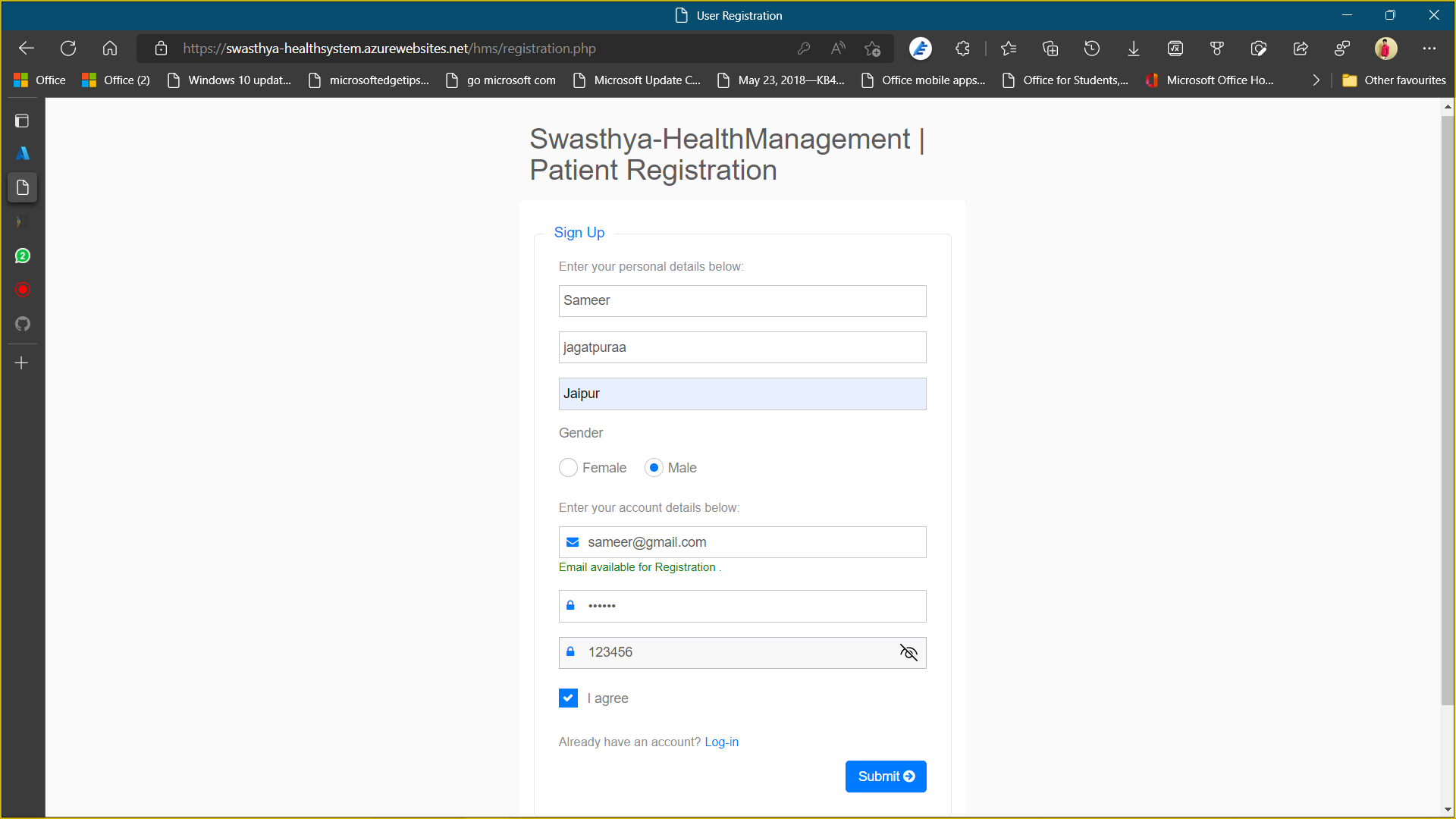Add a new tab with plus
The width and height of the screenshot is (1456, 819).
[22, 363]
